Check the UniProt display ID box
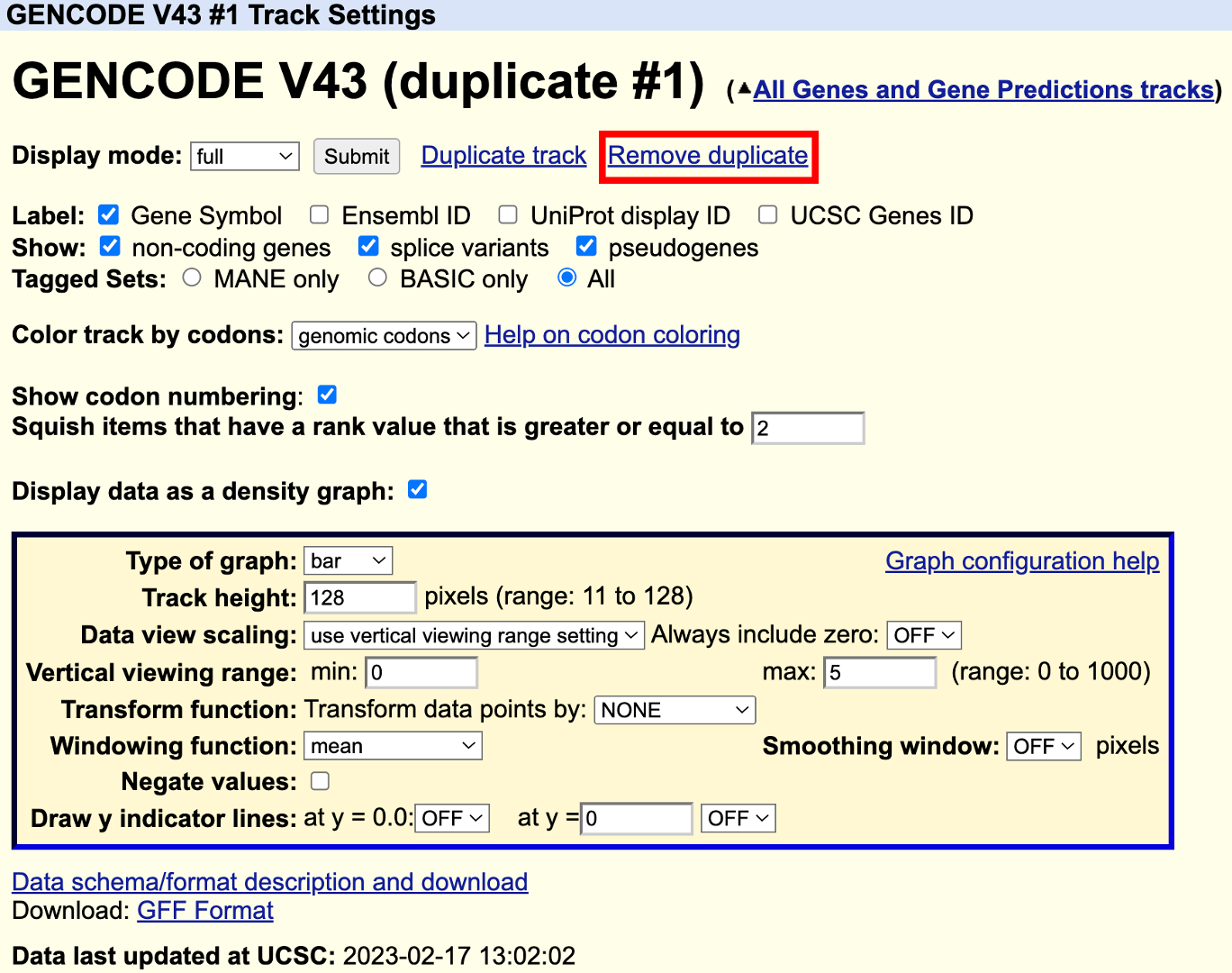1232x973 pixels. (508, 214)
